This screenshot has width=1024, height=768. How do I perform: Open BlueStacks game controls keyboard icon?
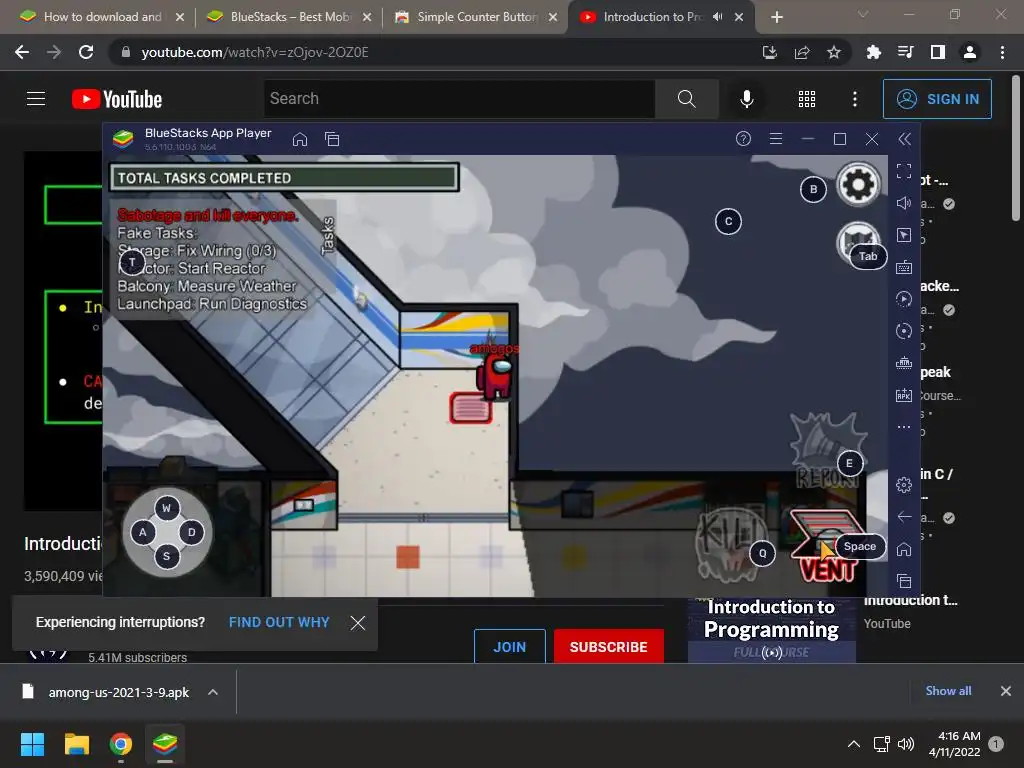(x=904, y=267)
